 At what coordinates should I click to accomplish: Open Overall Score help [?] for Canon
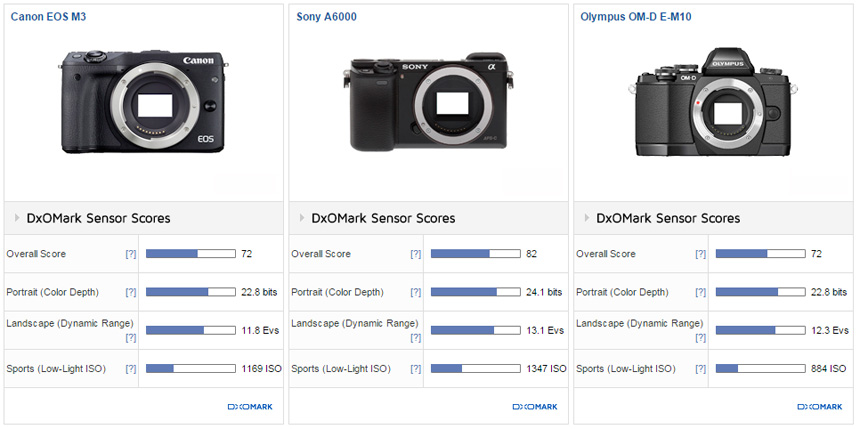(x=131, y=254)
